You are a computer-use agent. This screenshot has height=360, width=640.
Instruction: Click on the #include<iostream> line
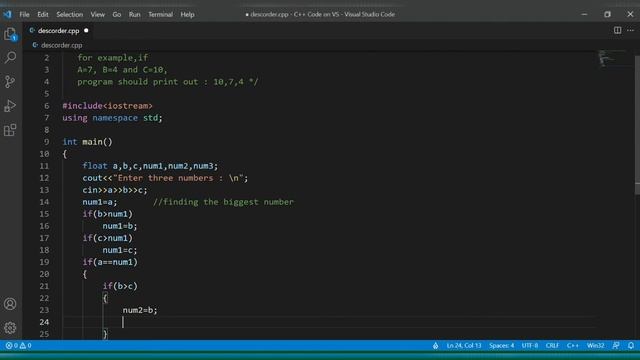pos(107,106)
